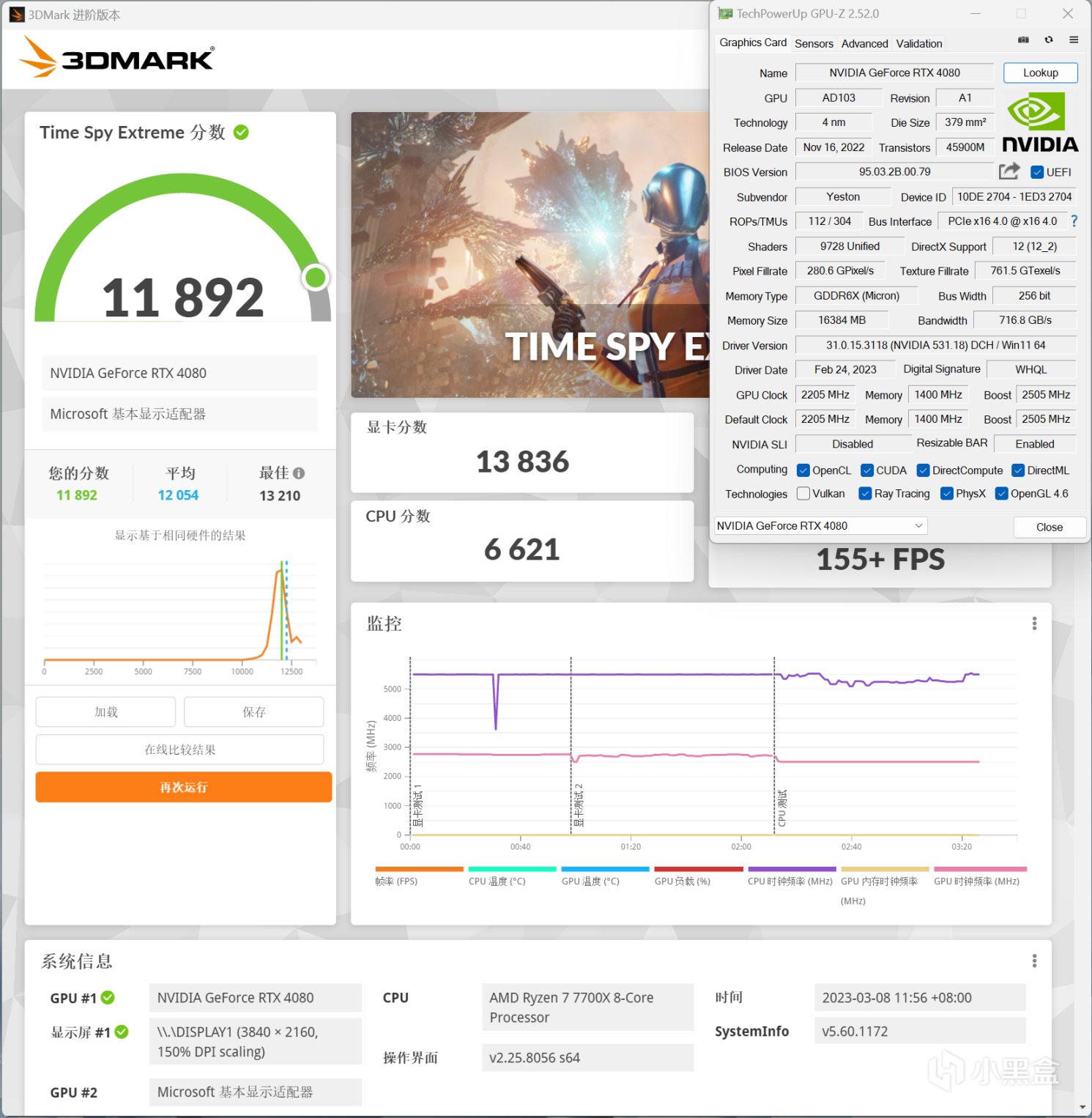The width and height of the screenshot is (1092, 1118).
Task: Click the CPU 温度 teal legend swatch
Action: [x=512, y=869]
